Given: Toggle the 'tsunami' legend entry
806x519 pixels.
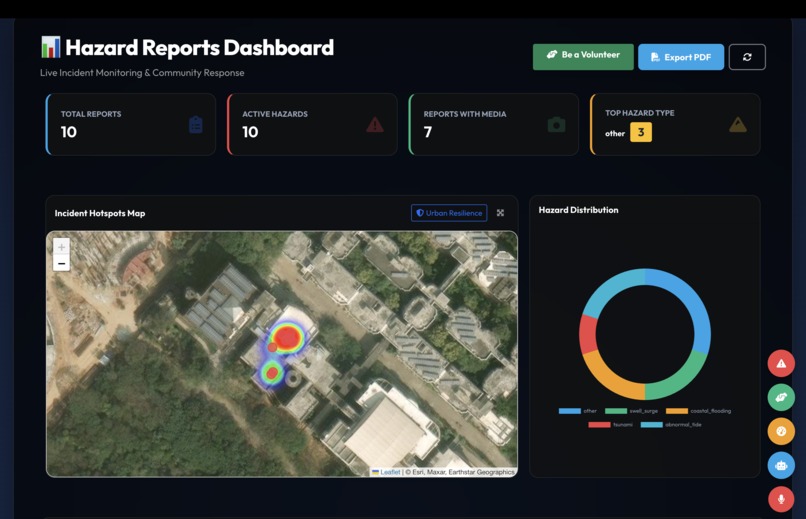Looking at the screenshot, I should [x=610, y=424].
